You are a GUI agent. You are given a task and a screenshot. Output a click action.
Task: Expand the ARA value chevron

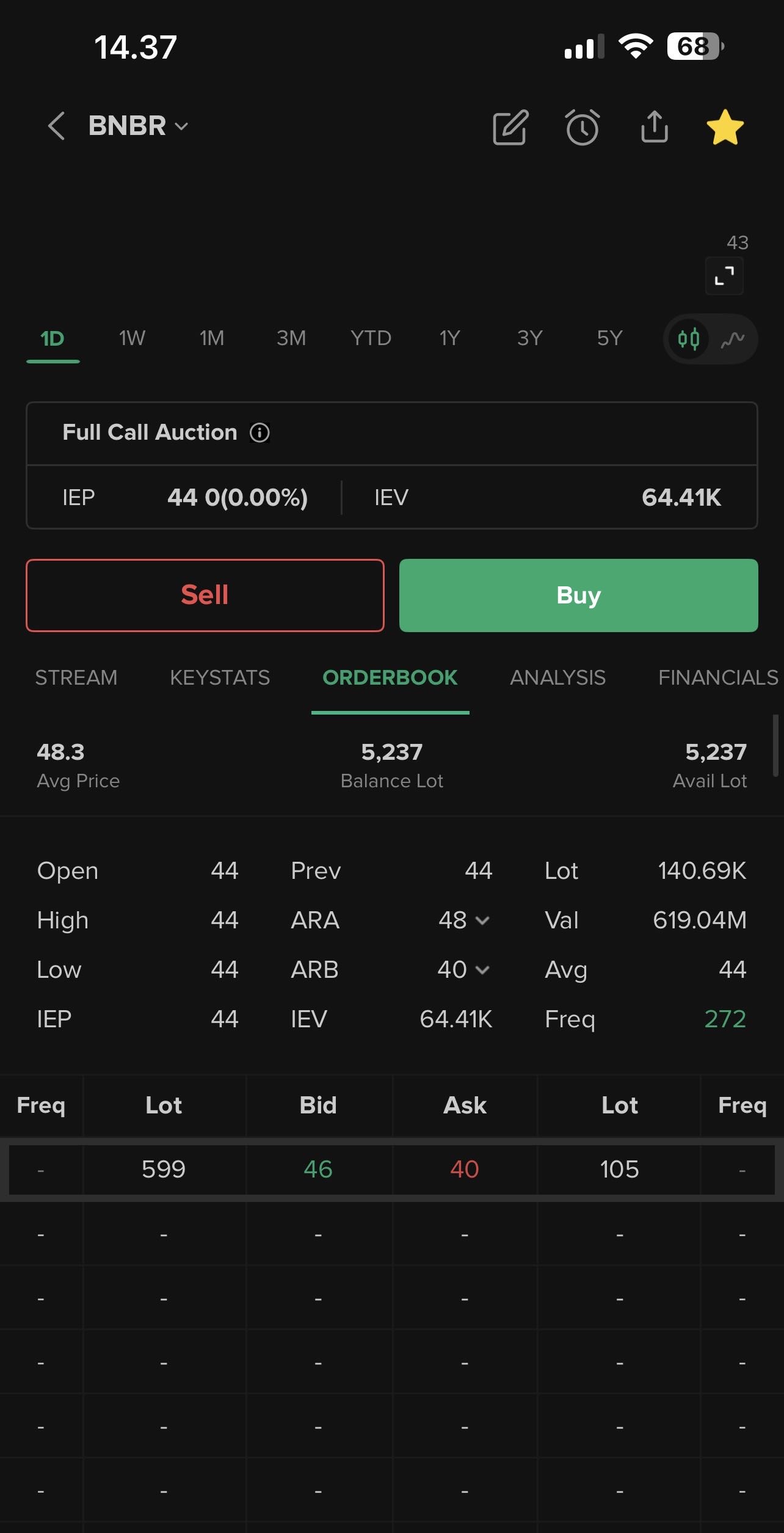tap(482, 920)
